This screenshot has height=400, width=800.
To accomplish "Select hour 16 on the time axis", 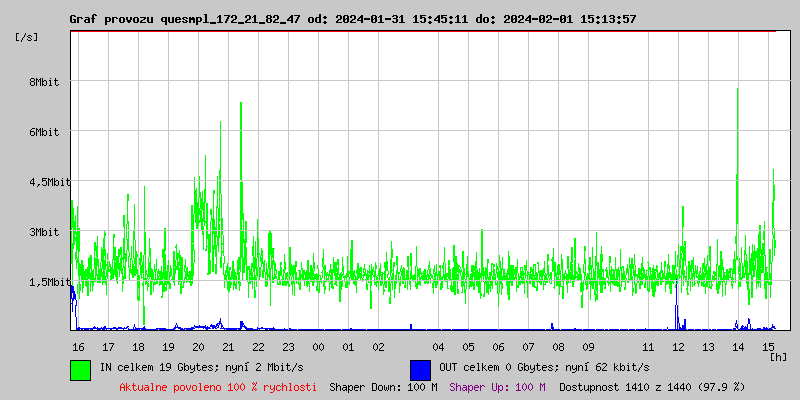I will pyautogui.click(x=78, y=347).
